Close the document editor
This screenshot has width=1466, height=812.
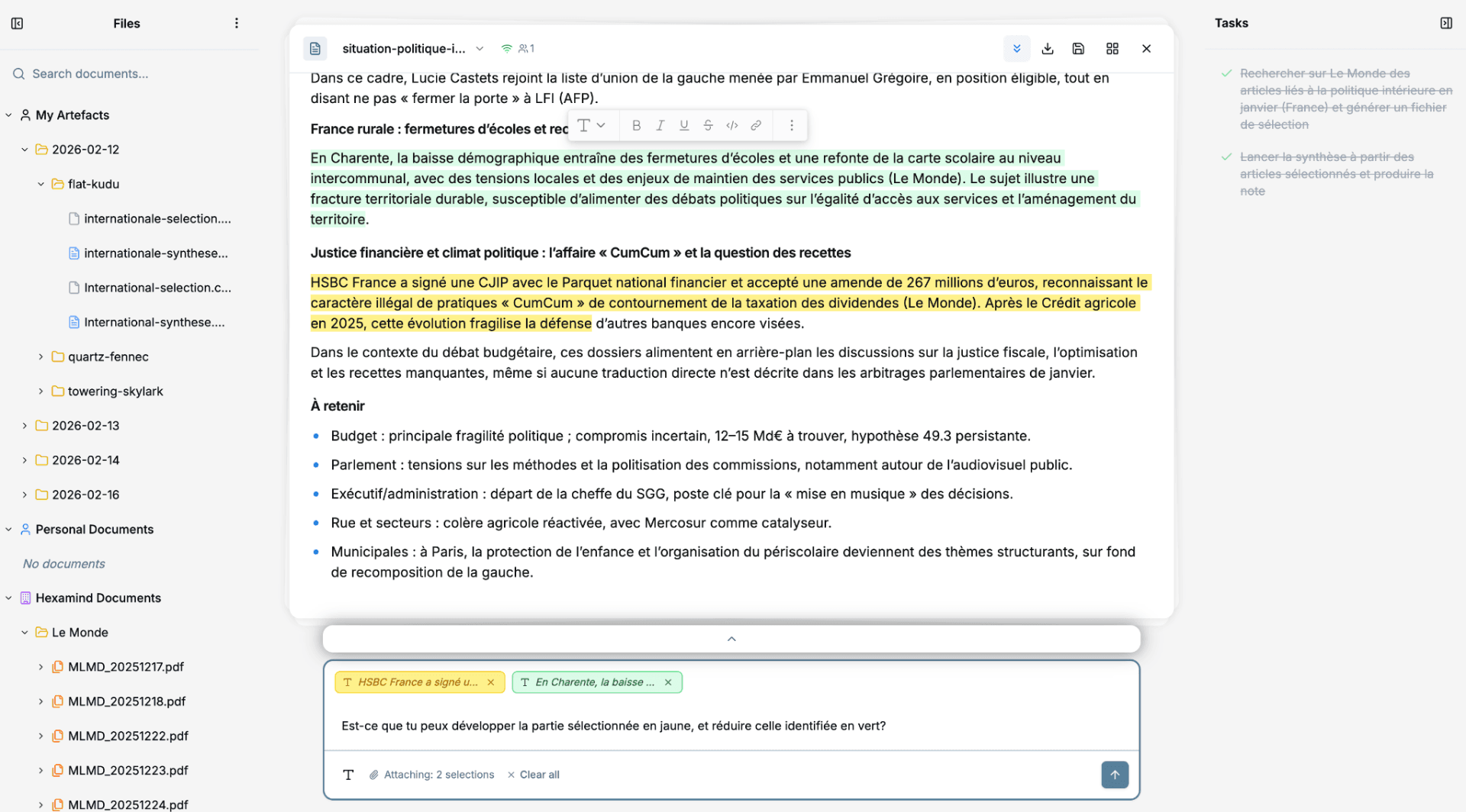click(1146, 49)
